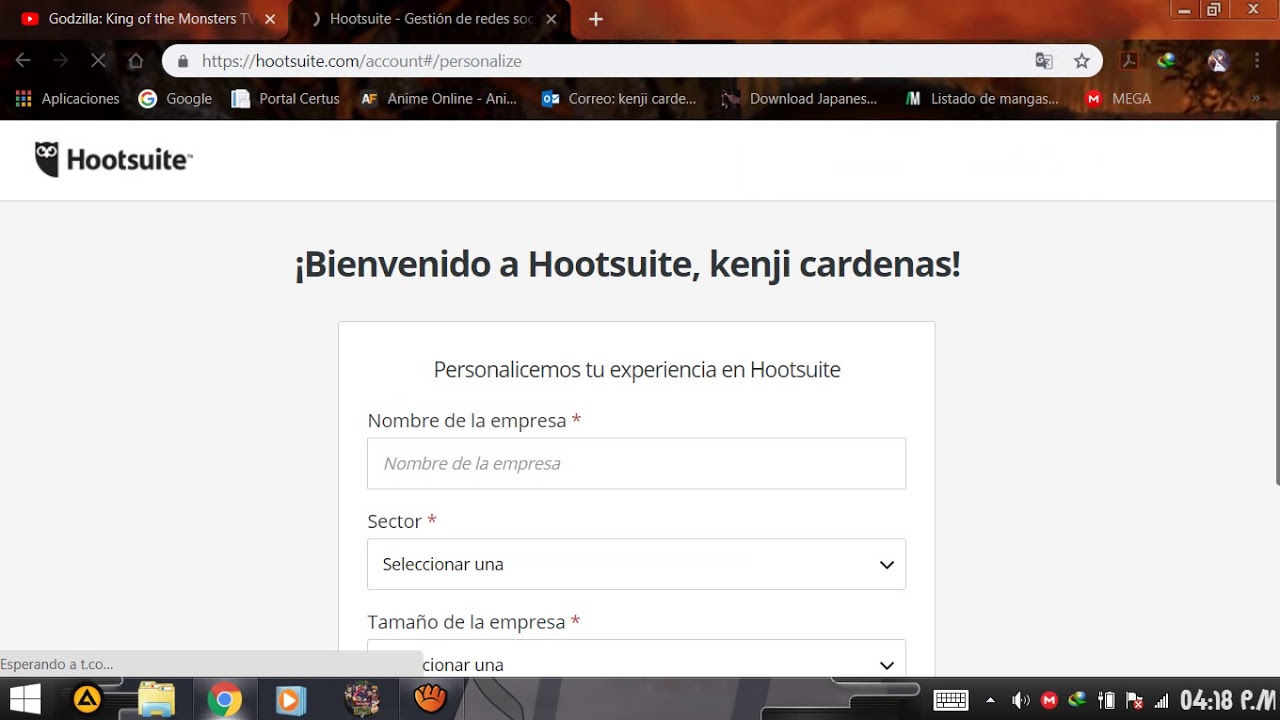Open the taskbar clock showing 04:18 P.M
Screen dimensions: 1280x720
click(x=1228, y=700)
